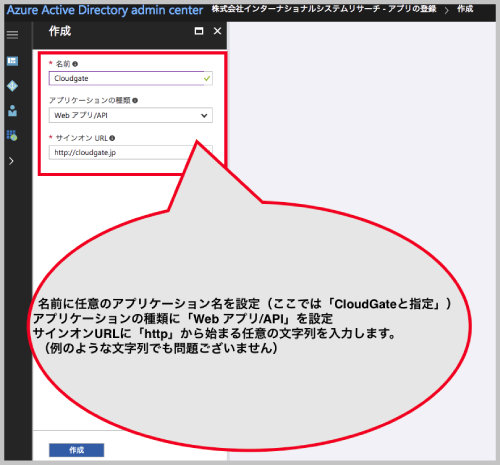The image size is (500, 465).
Task: Close the 作成 blade
Action: pos(217,31)
